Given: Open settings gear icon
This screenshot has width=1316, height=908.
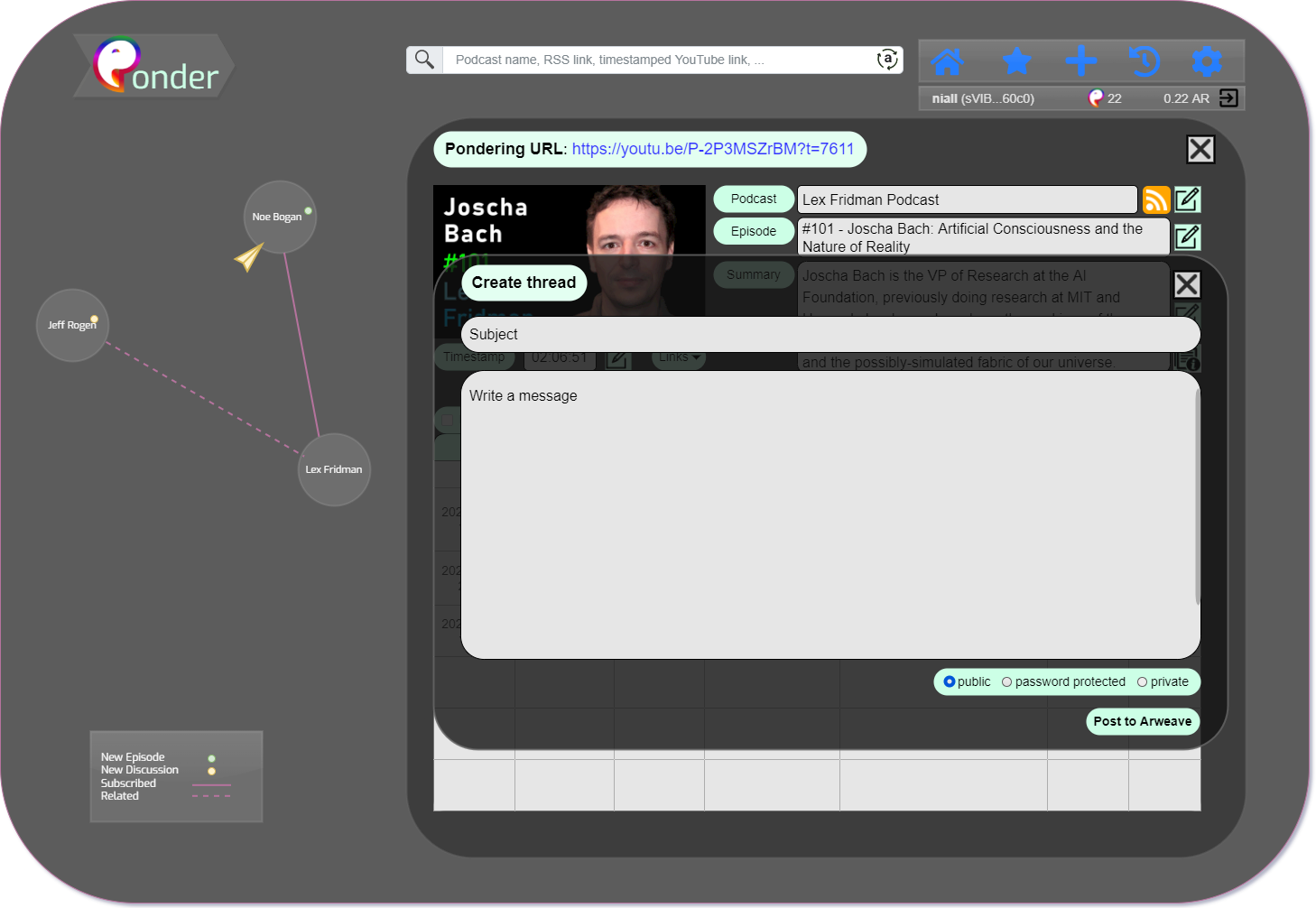Looking at the screenshot, I should pos(1207,61).
